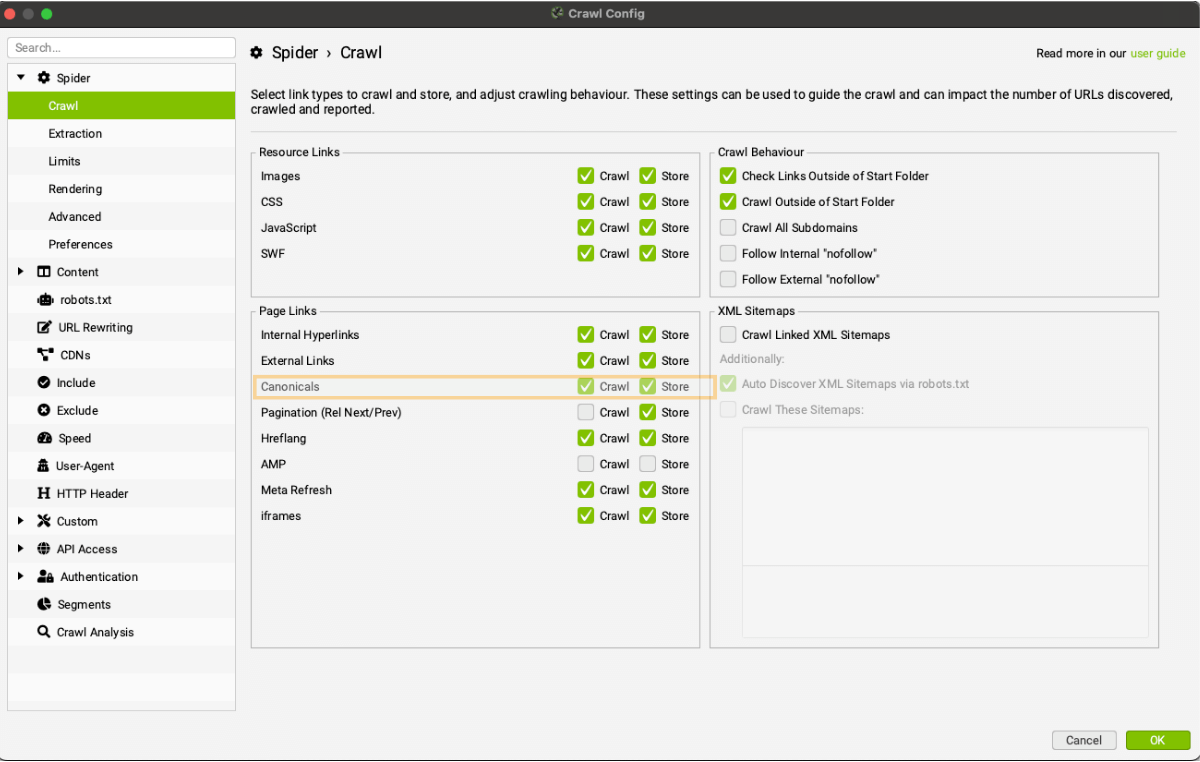Follow the user guide link
Image resolution: width=1200 pixels, height=762 pixels.
[x=1158, y=53]
